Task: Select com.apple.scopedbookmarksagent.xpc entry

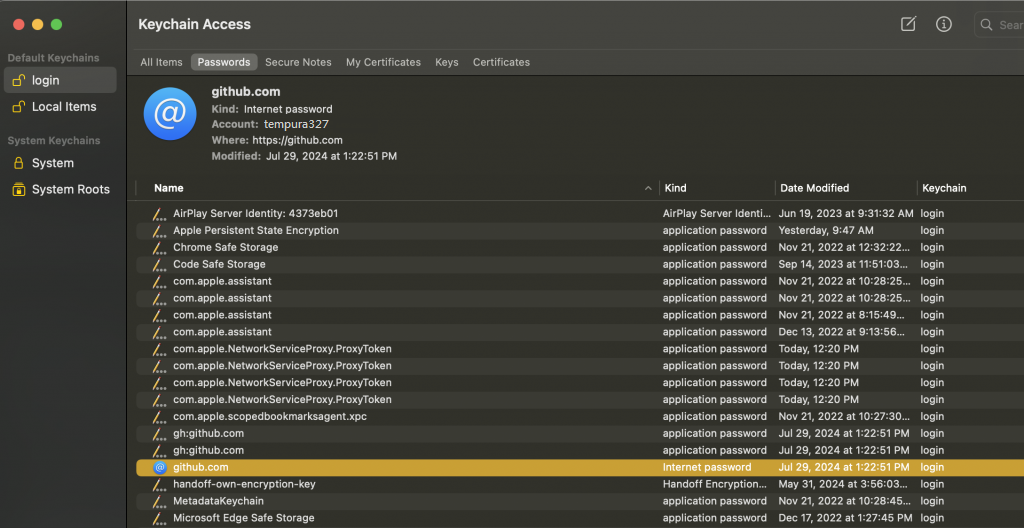Action: click(580, 416)
